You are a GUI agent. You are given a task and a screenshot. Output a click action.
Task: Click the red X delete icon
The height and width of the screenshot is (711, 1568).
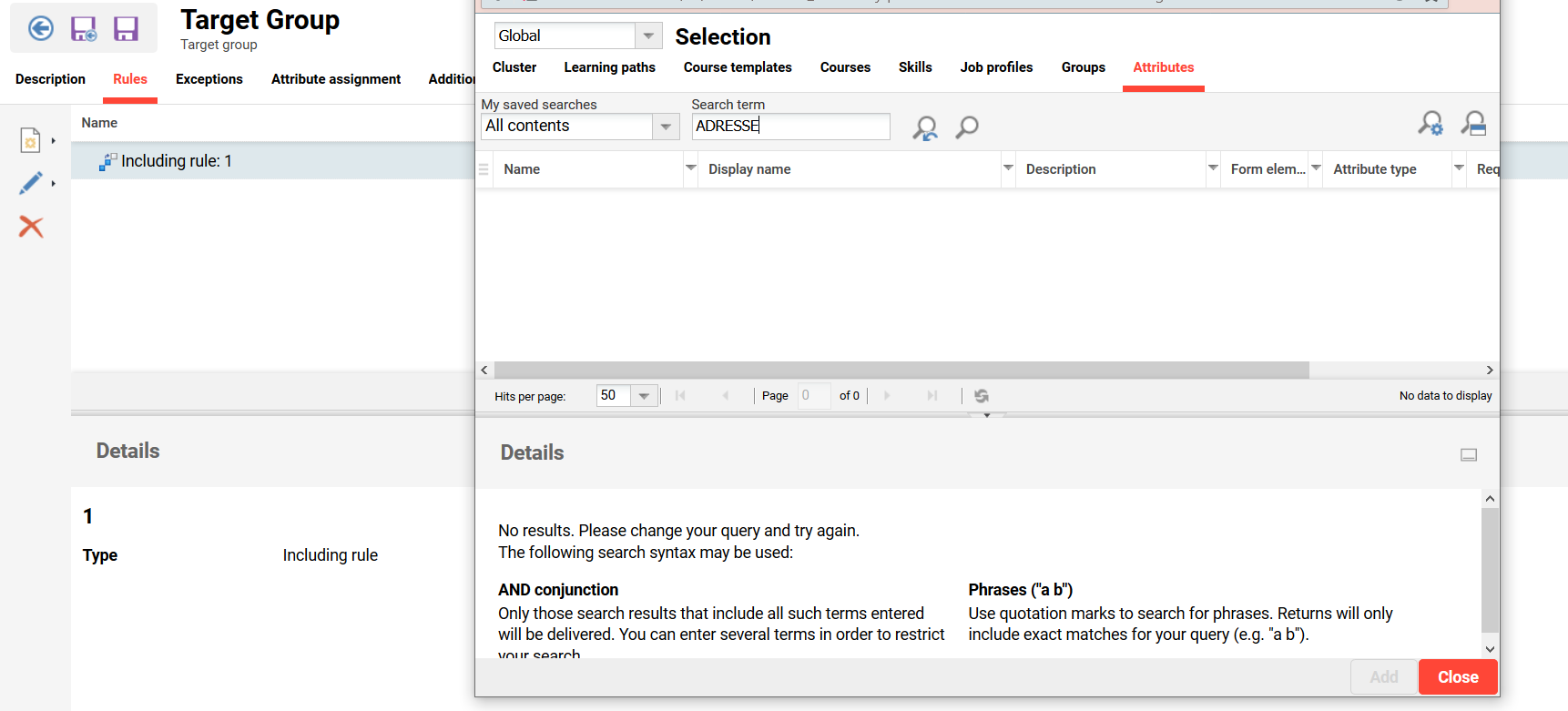click(x=31, y=227)
